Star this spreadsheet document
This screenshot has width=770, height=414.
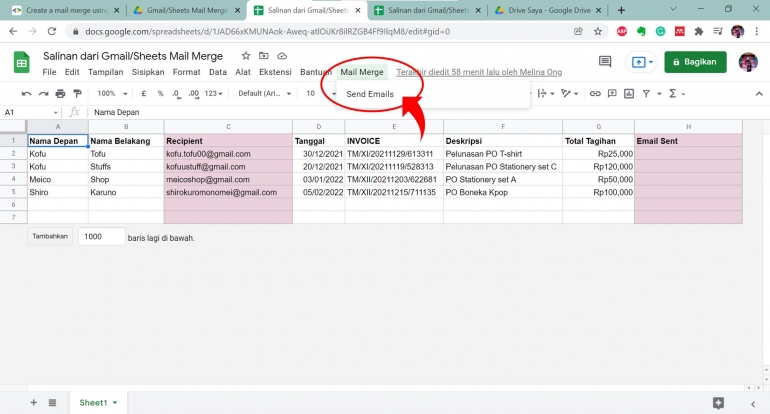point(246,56)
